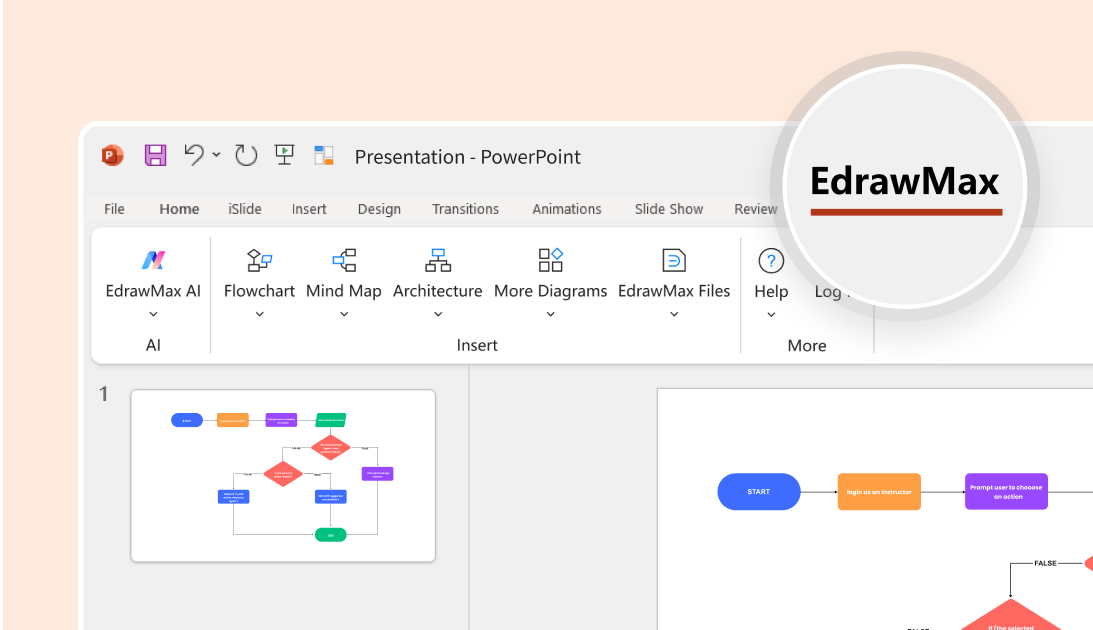The height and width of the screenshot is (630, 1093).
Task: Click the Flowchart label text
Action: click(x=259, y=291)
